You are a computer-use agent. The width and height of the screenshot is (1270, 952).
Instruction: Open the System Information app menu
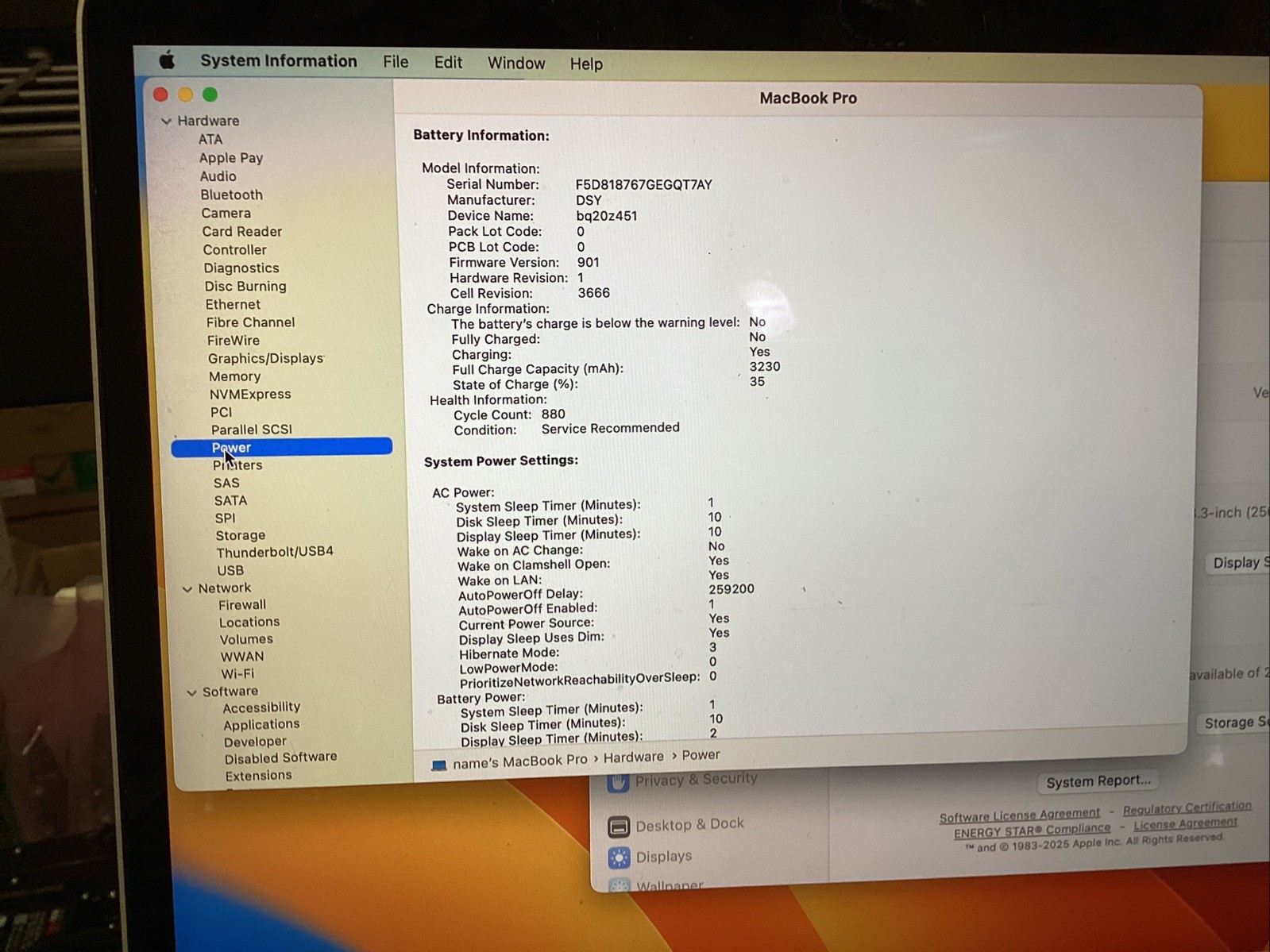[x=278, y=61]
